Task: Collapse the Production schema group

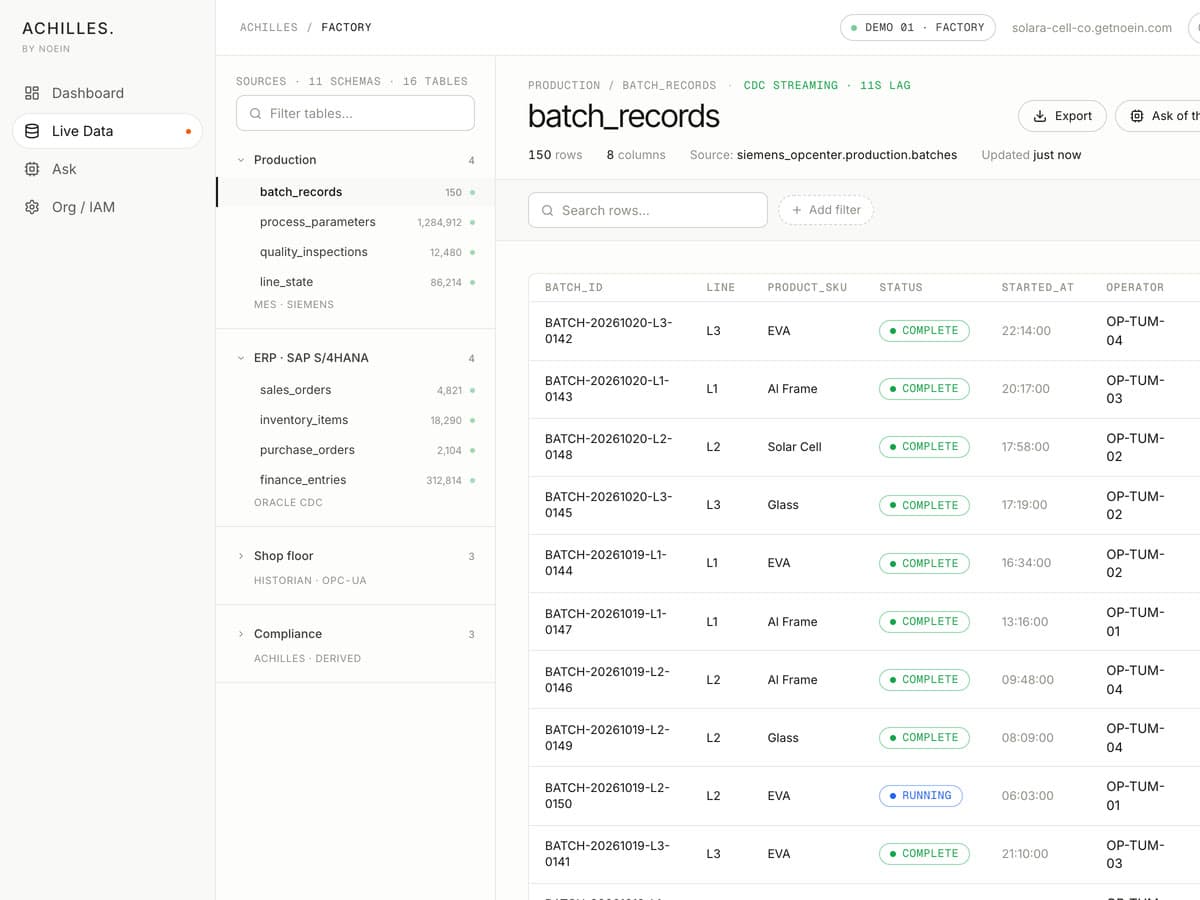Action: 241,160
